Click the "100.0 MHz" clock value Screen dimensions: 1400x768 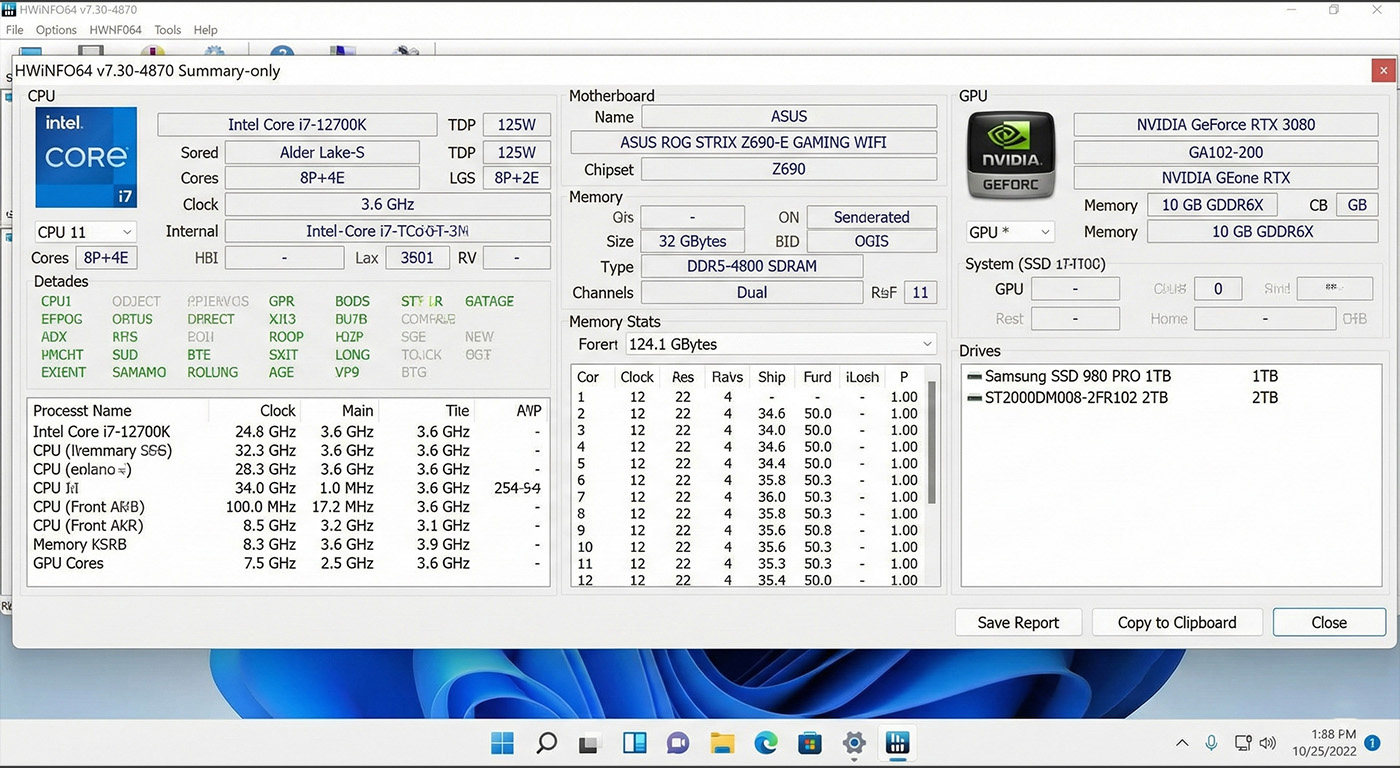pos(260,507)
